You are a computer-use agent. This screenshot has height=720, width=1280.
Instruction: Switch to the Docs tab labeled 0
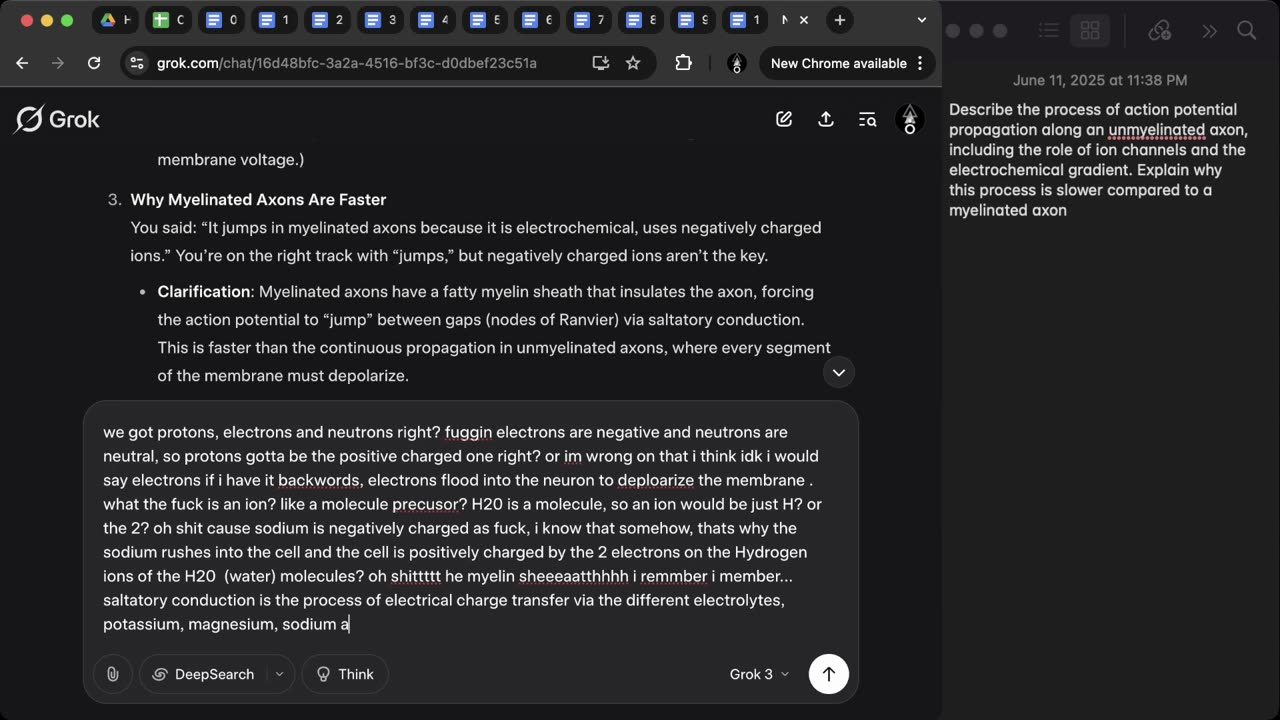(221, 20)
